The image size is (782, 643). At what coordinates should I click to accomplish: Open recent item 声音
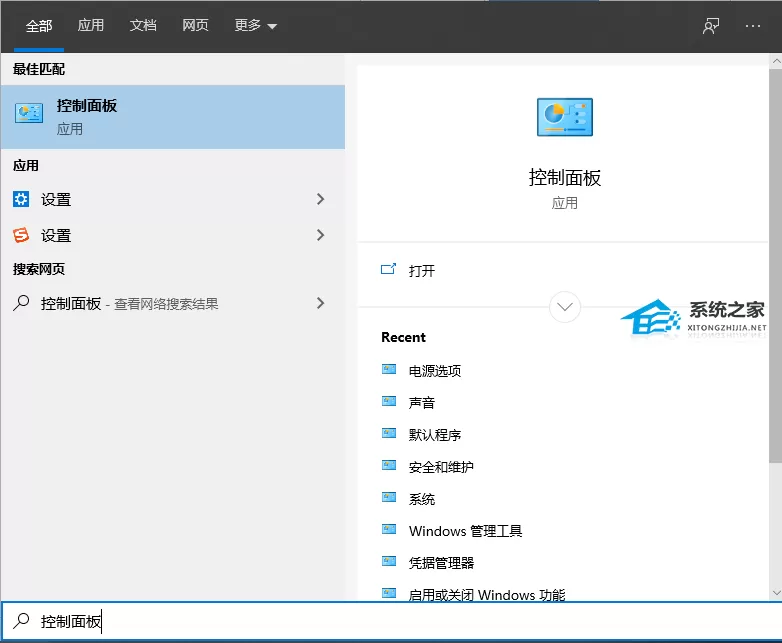coord(422,403)
